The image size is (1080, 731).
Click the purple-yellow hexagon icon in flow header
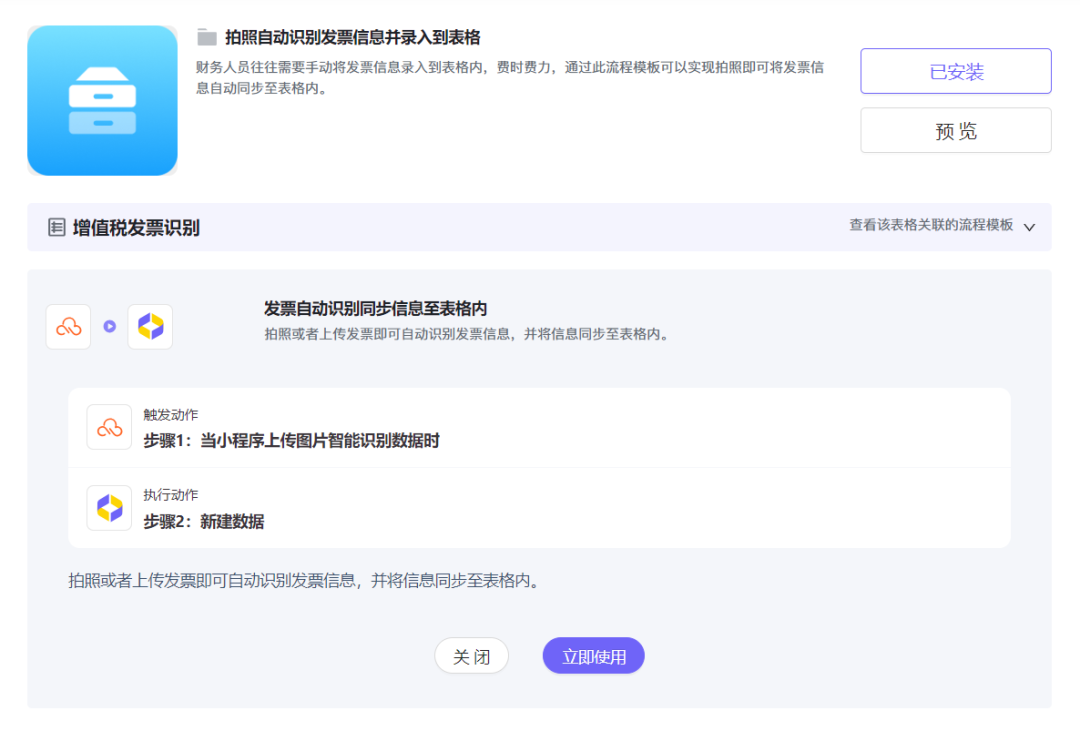click(x=150, y=327)
